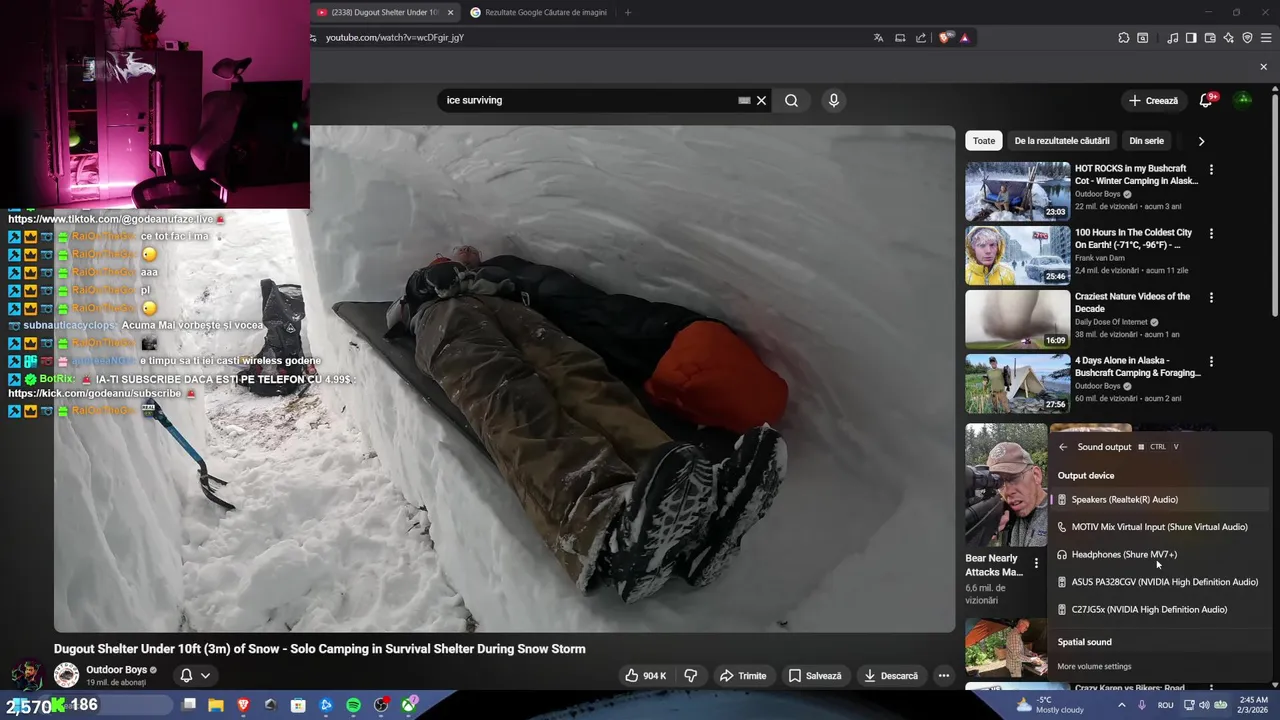This screenshot has height=720, width=1280.
Task: Click the Salvează save button
Action: pyautogui.click(x=815, y=676)
